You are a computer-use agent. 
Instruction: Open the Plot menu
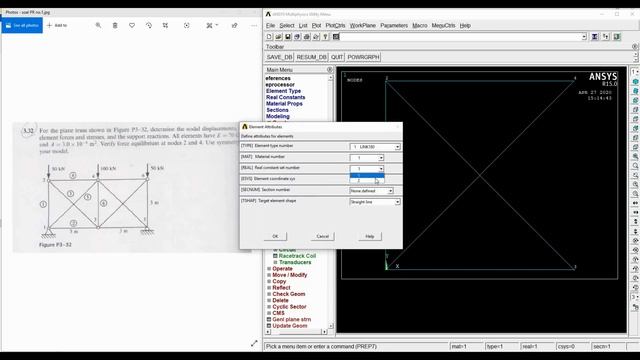[316, 25]
